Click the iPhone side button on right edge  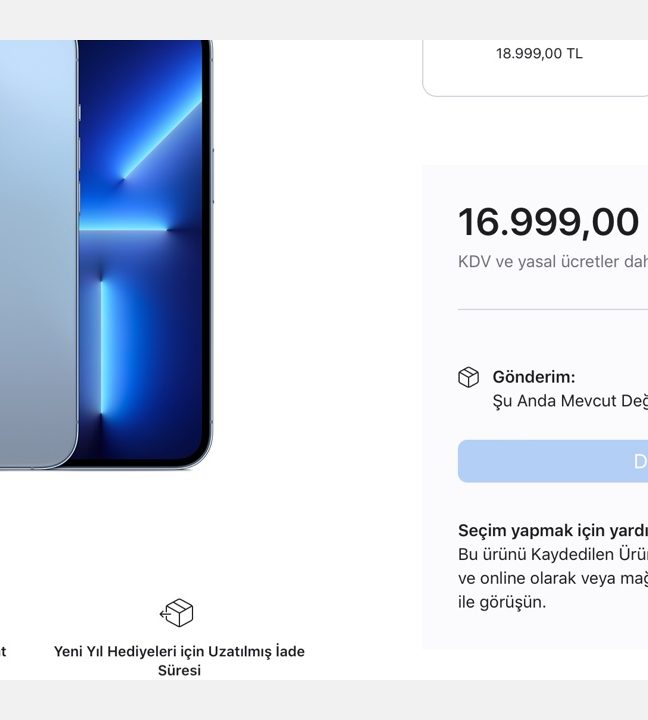pos(213,176)
